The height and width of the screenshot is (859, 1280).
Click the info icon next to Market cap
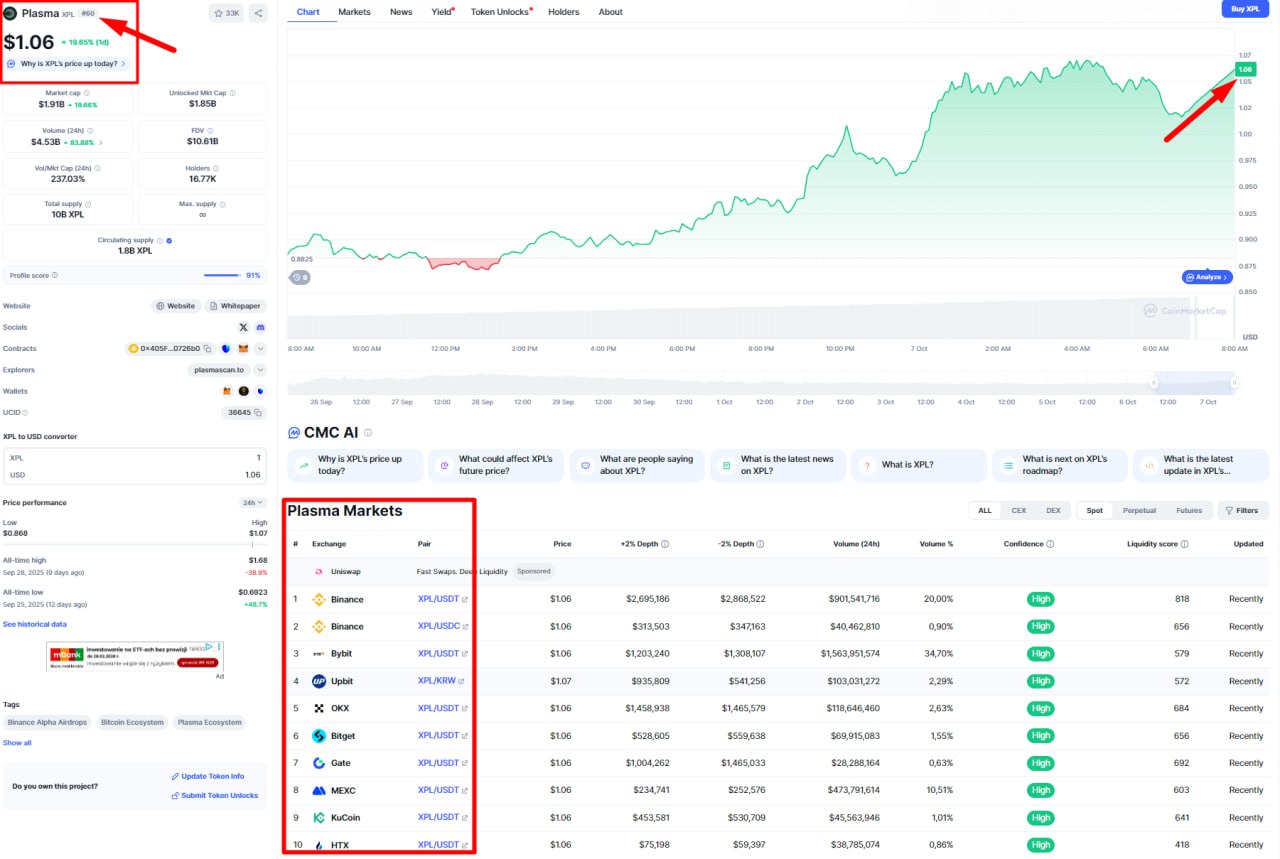87,93
